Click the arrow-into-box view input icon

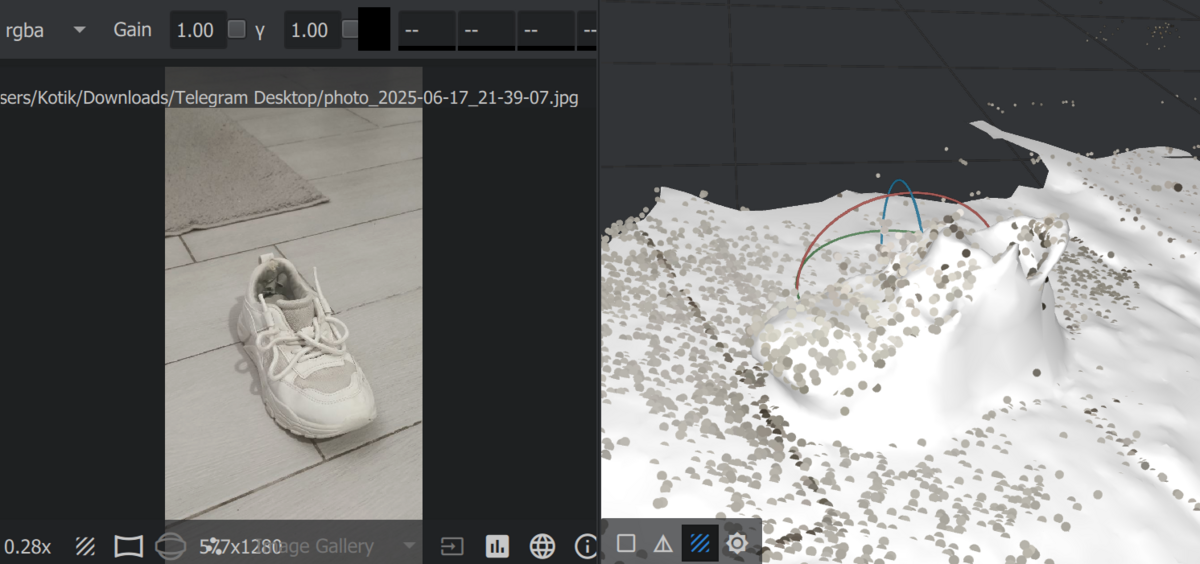pyautogui.click(x=453, y=546)
